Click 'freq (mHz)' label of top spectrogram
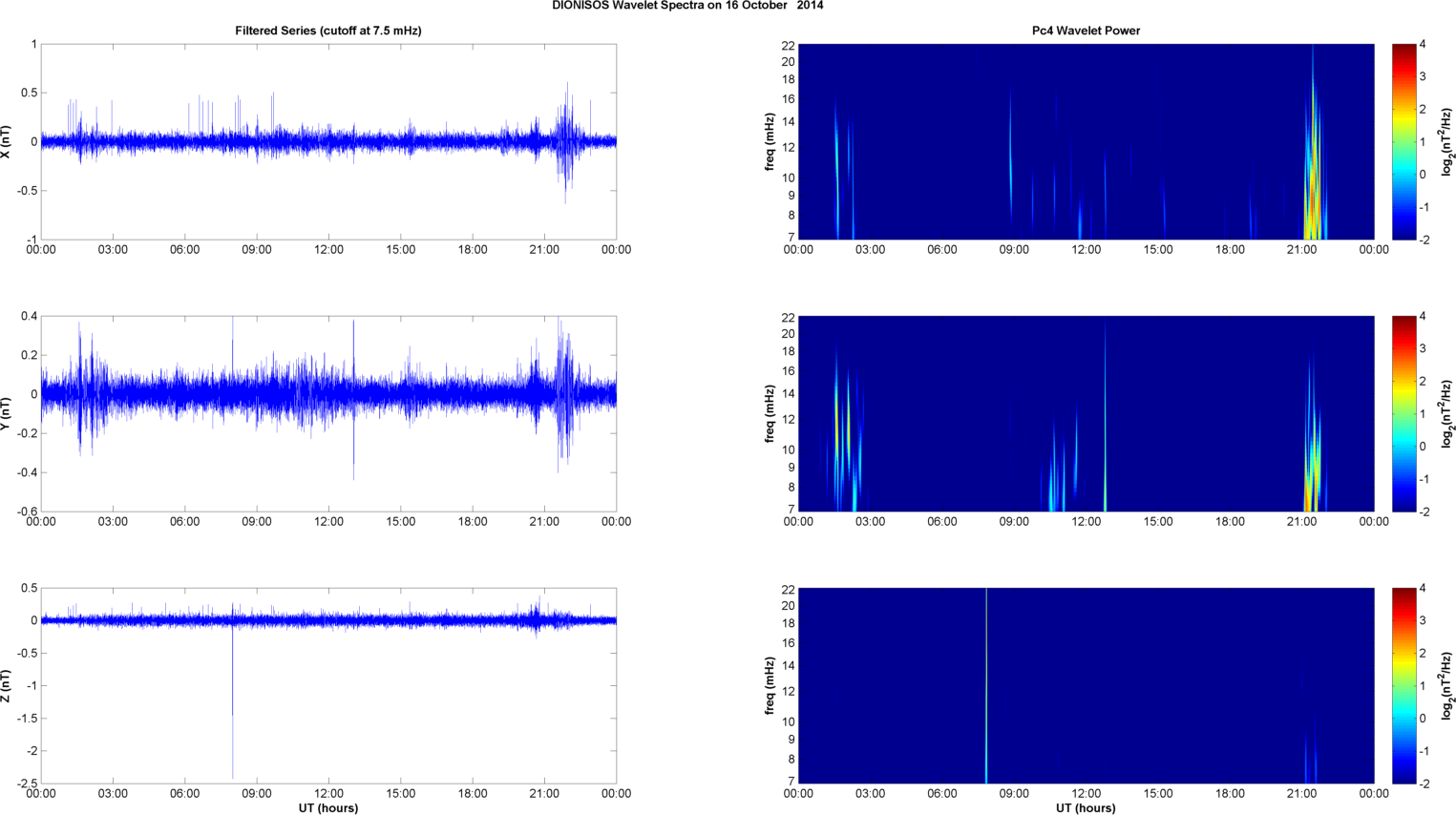This screenshot has height=815, width=1456. (770, 141)
